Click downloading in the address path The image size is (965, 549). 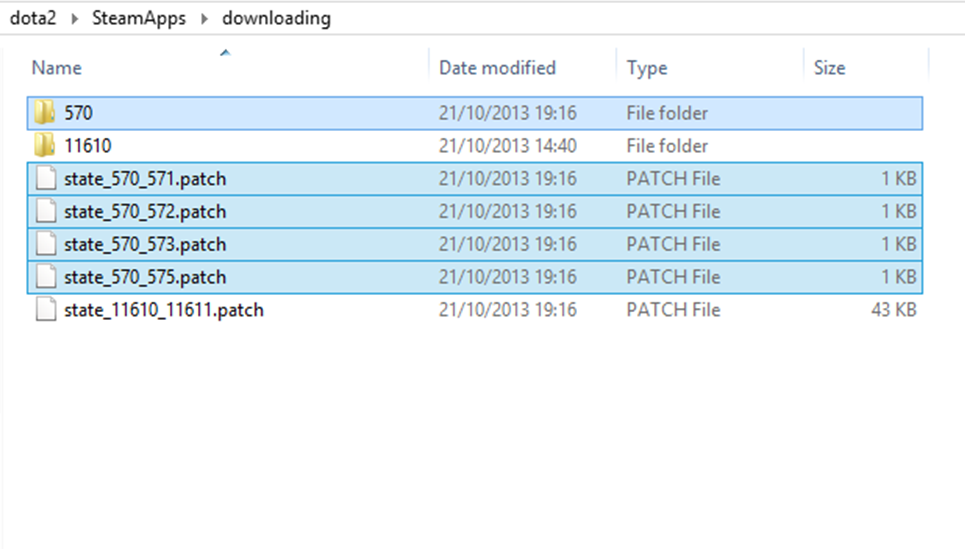pos(276,19)
